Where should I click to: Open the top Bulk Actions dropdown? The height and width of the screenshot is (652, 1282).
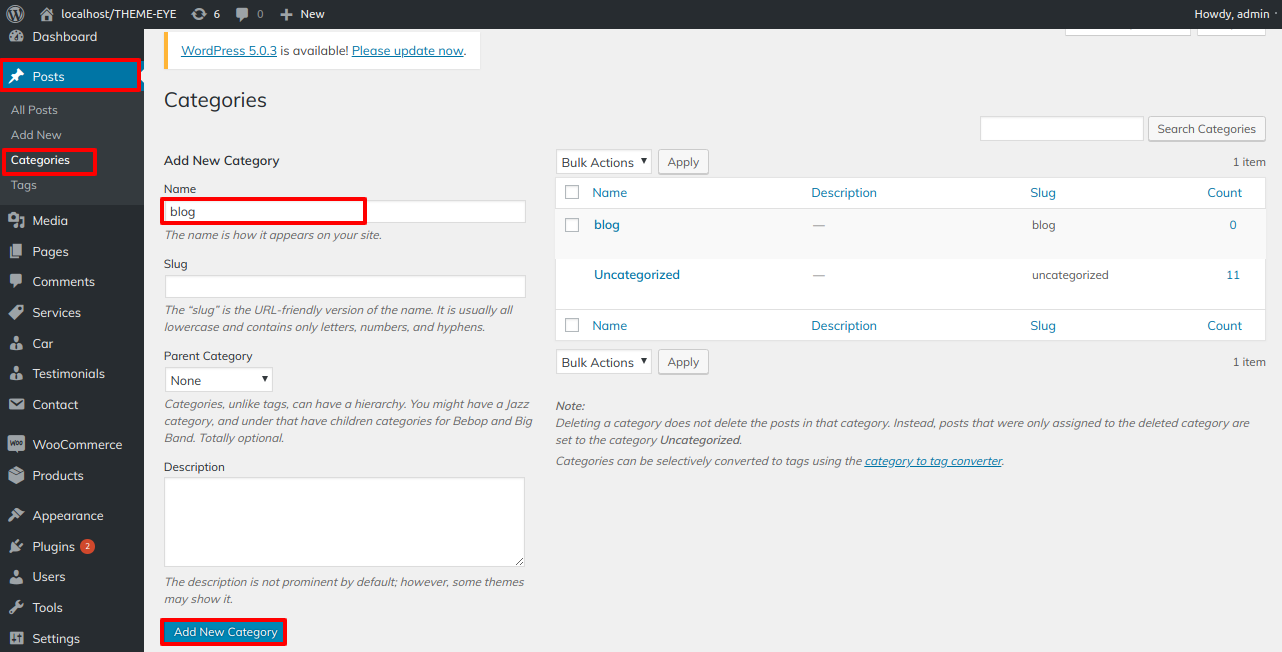pyautogui.click(x=604, y=162)
